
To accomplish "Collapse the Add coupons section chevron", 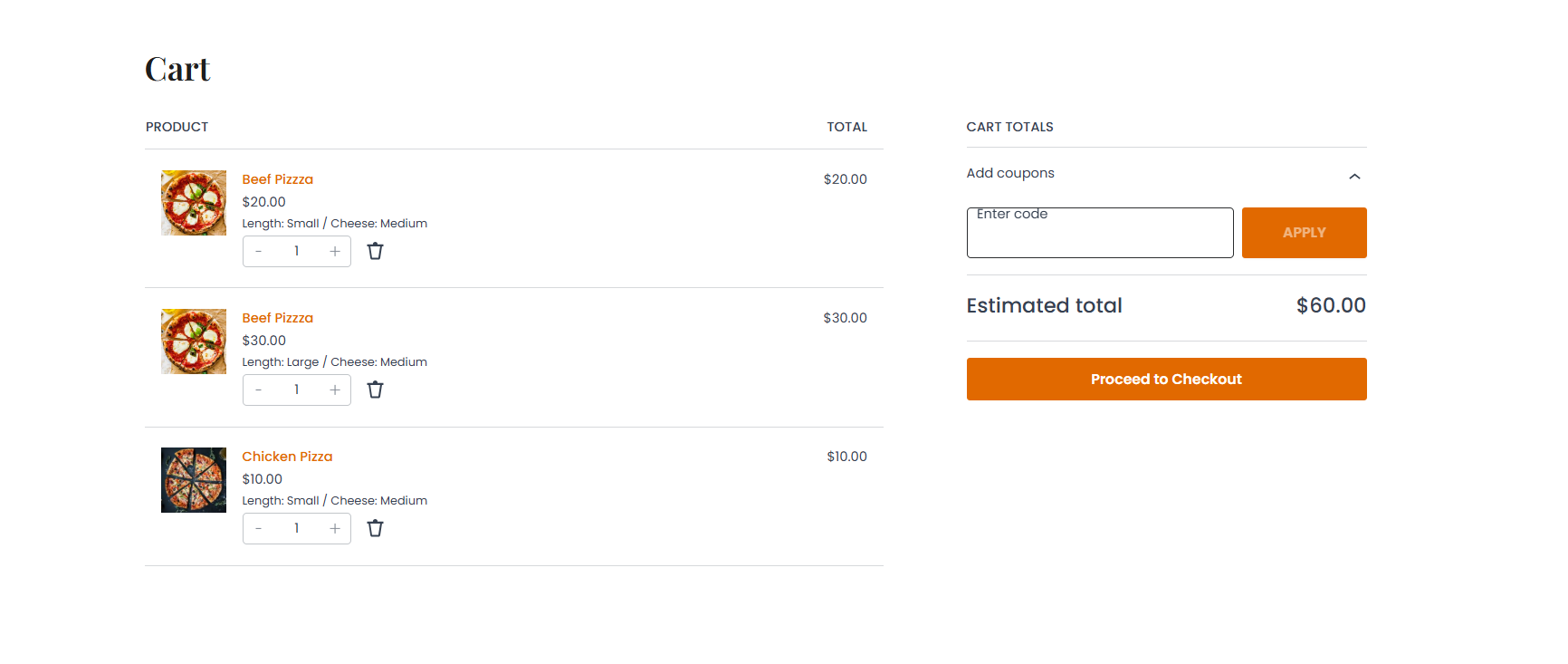I will [x=1354, y=176].
